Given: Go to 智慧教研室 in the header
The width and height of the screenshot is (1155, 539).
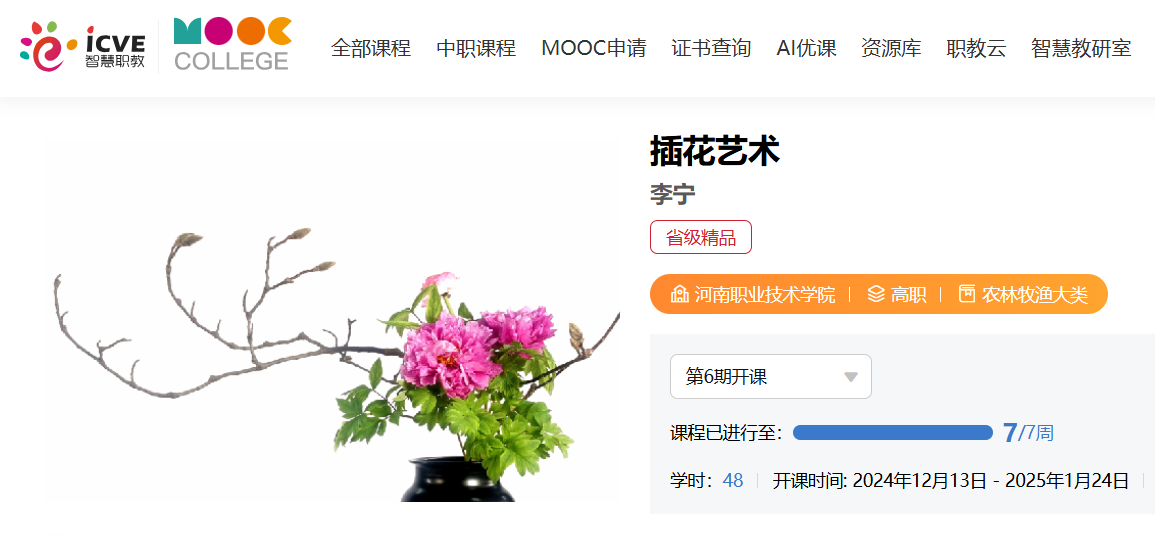Looking at the screenshot, I should (x=1081, y=49).
